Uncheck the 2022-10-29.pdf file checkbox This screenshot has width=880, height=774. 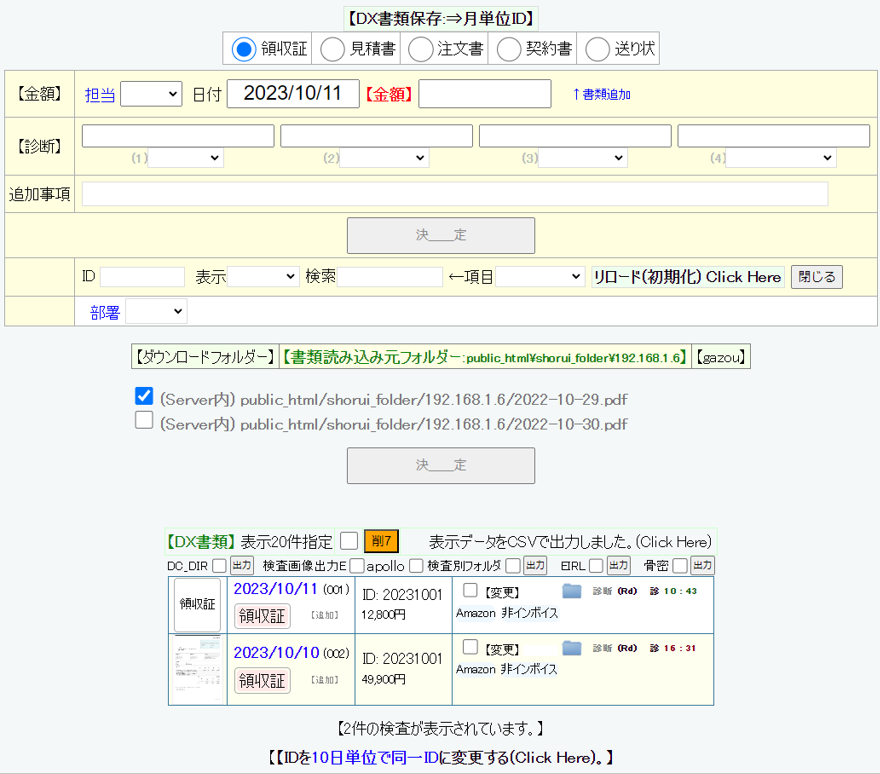pyautogui.click(x=144, y=396)
